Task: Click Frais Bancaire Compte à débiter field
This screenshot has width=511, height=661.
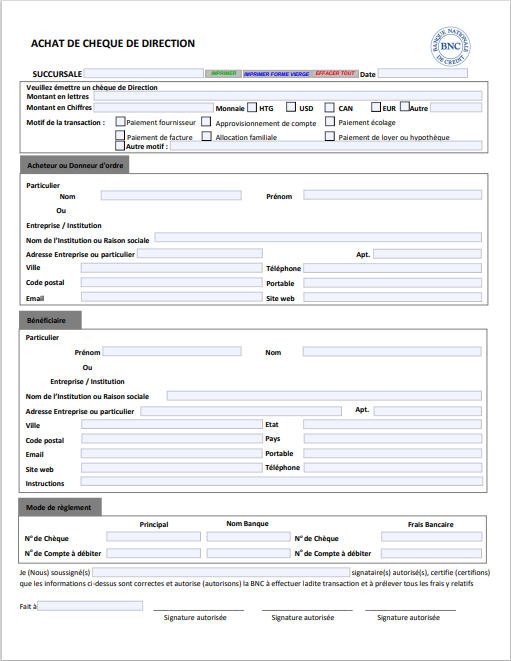Action: (x=431, y=553)
